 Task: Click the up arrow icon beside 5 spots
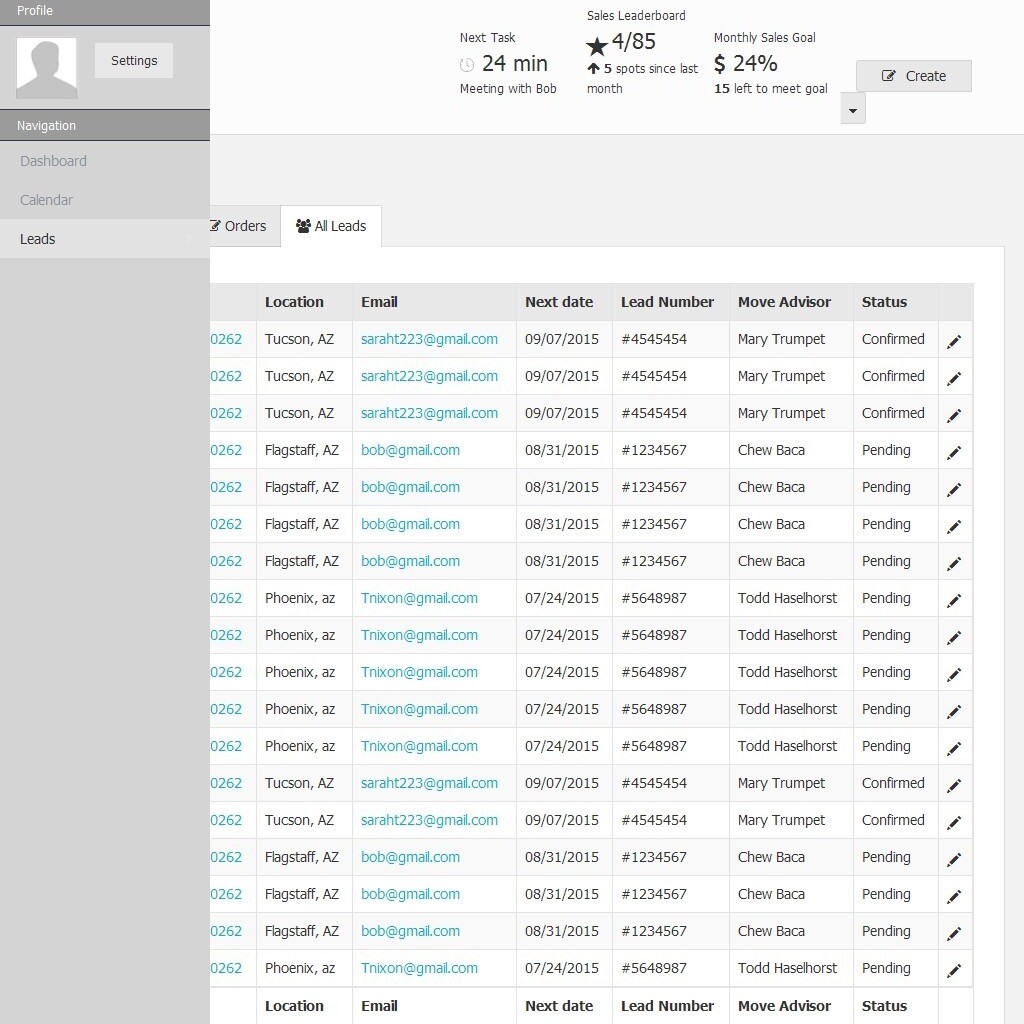click(593, 69)
